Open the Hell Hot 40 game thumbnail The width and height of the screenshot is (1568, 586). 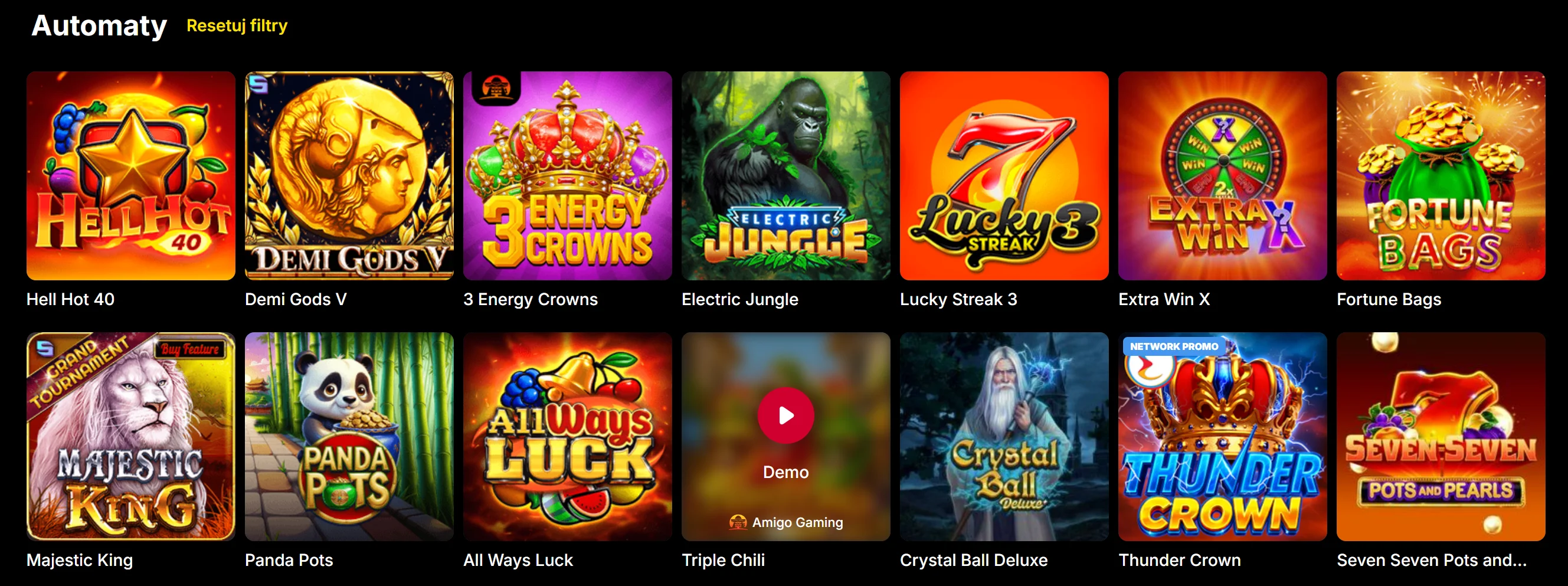131,176
